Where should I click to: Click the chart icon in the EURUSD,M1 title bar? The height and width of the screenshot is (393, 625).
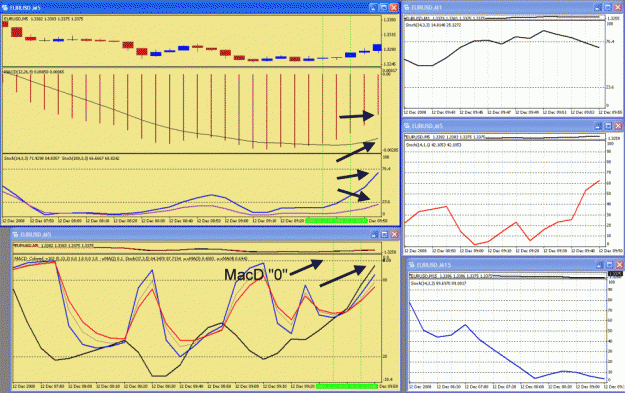(407, 8)
